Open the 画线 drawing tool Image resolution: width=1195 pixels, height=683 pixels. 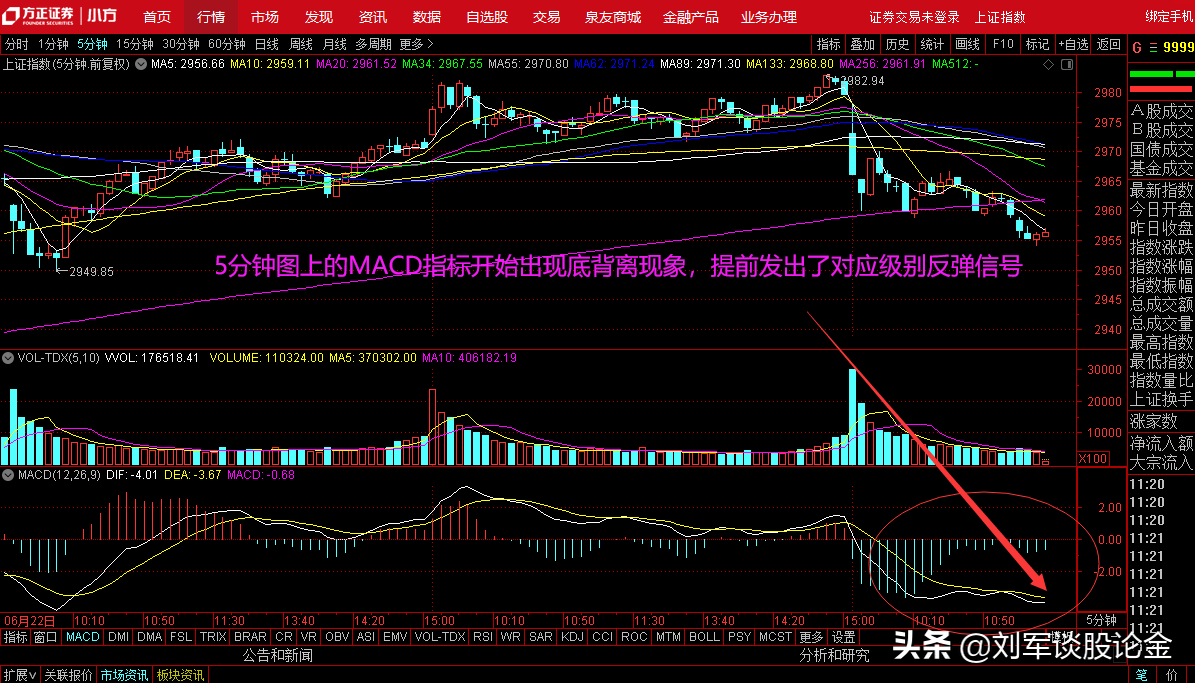coord(966,44)
